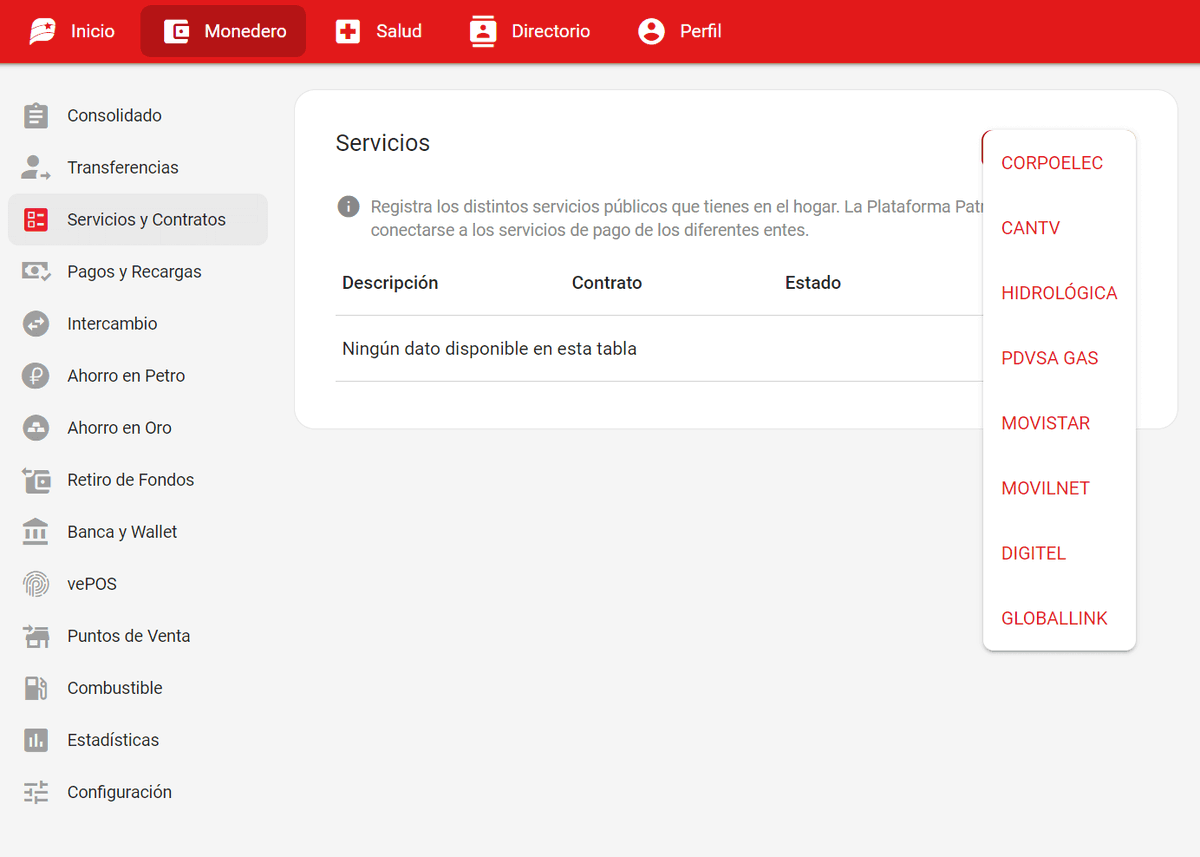Click the Servicios y Contratos list icon
Screen dimensions: 1200x857
click(x=36, y=220)
